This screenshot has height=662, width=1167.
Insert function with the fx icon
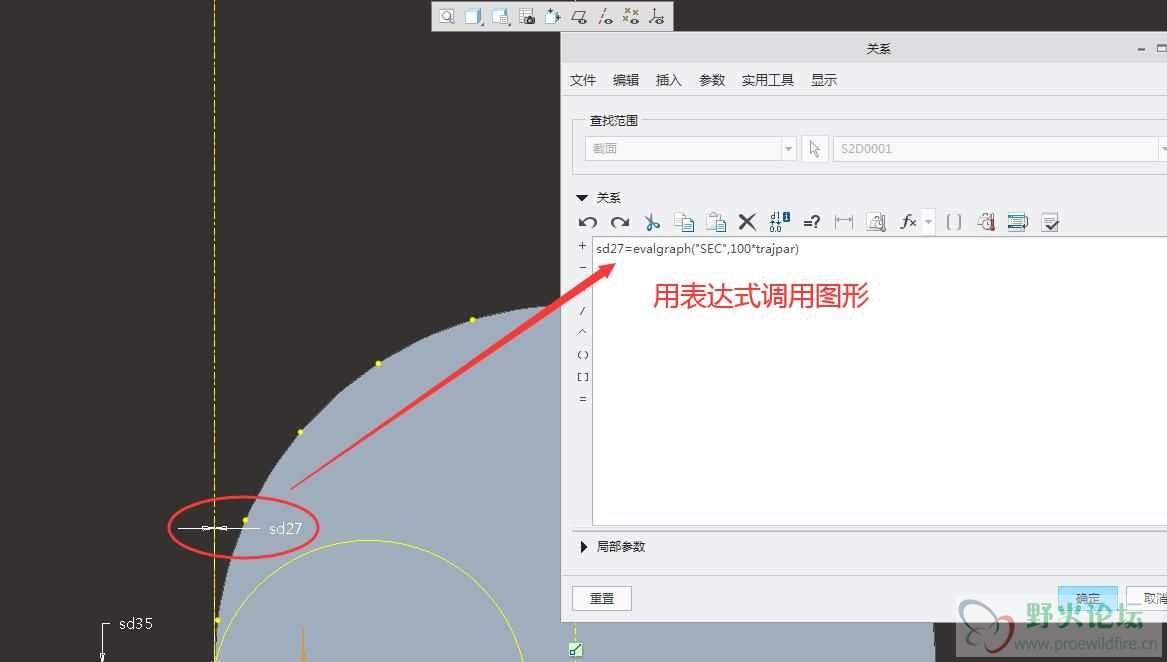(908, 222)
